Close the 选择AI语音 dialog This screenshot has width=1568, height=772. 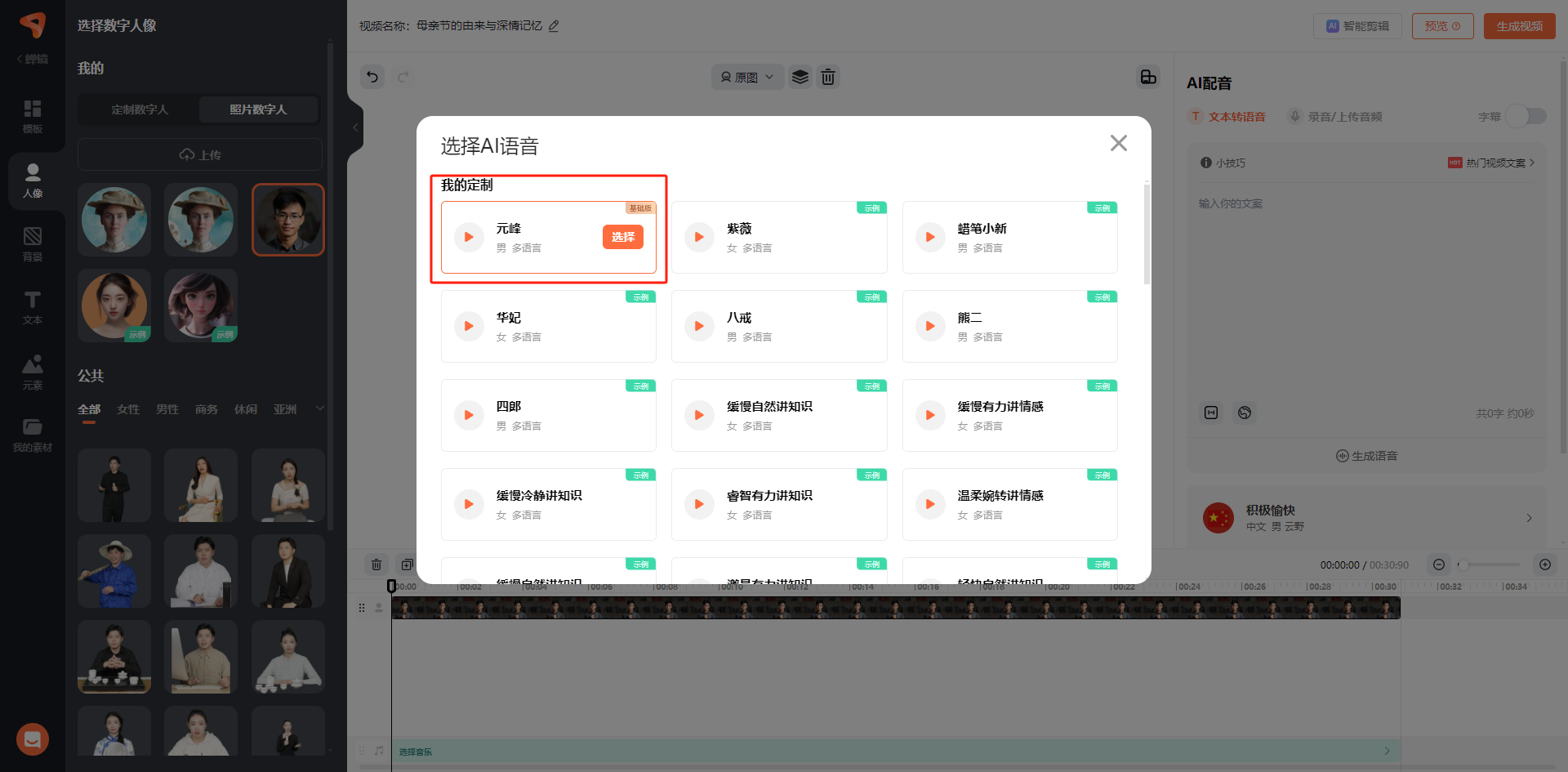point(1119,143)
